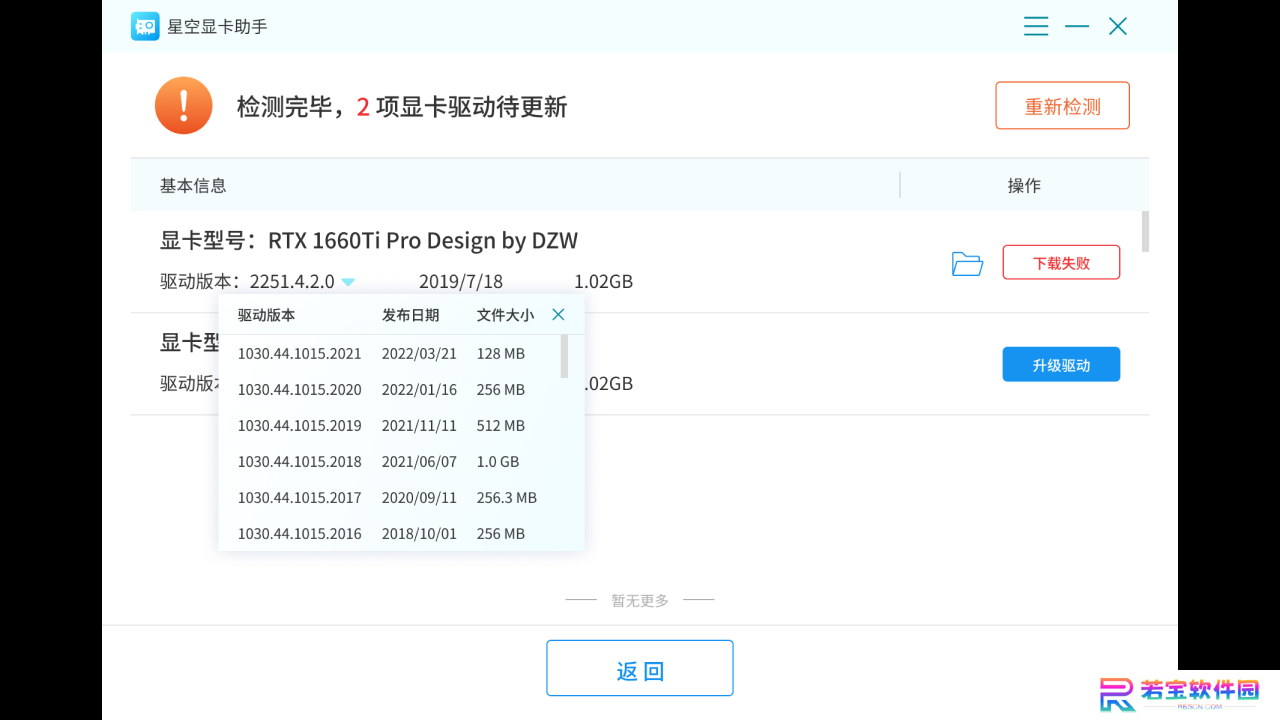Click the orange warning exclamation icon
The height and width of the screenshot is (720, 1280).
[184, 105]
